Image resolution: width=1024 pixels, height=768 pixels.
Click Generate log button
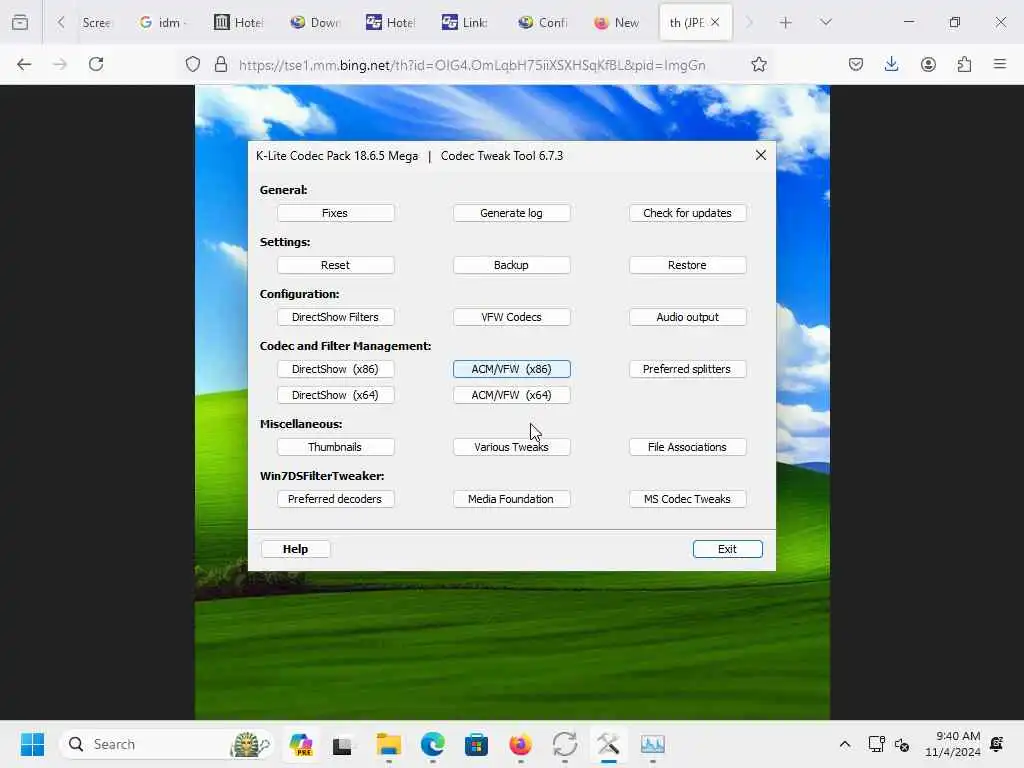(511, 213)
